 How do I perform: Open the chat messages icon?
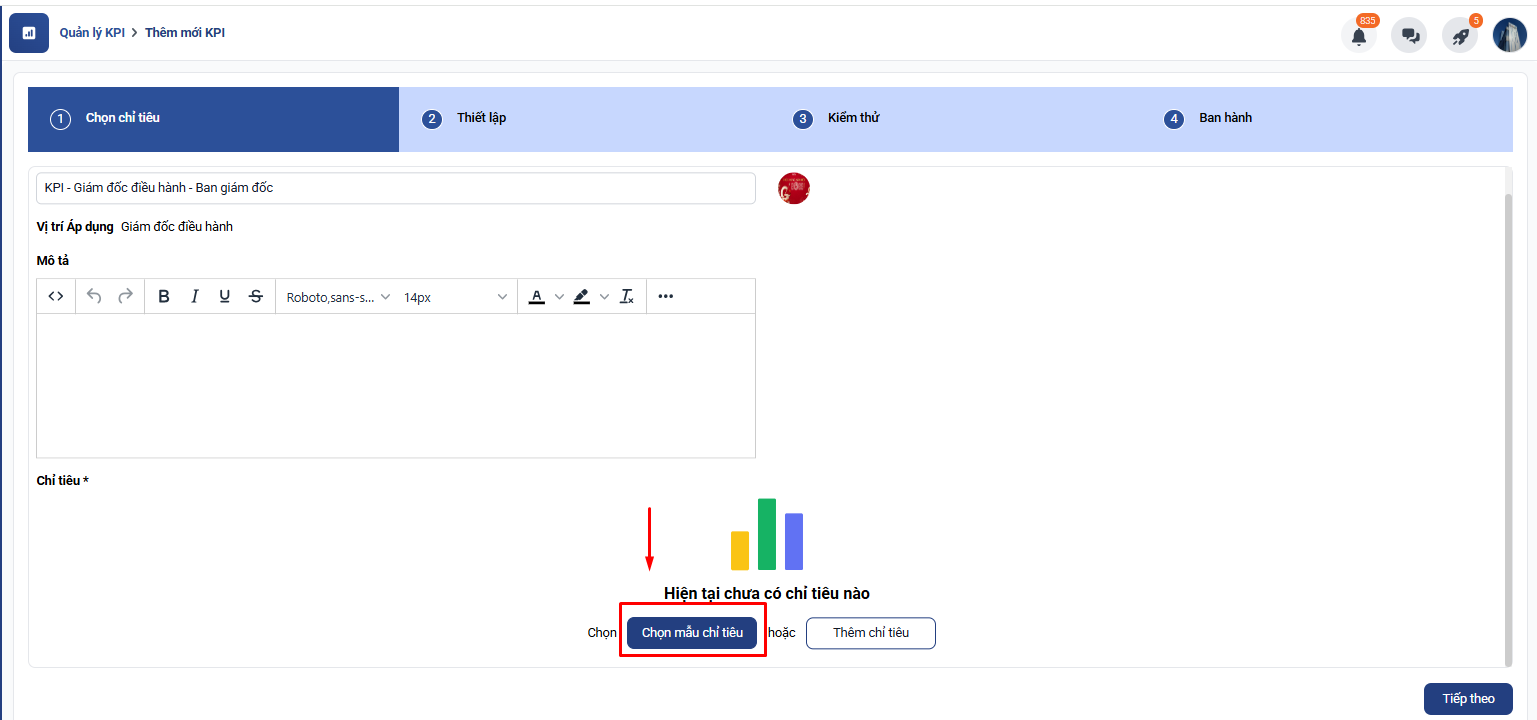(1410, 36)
